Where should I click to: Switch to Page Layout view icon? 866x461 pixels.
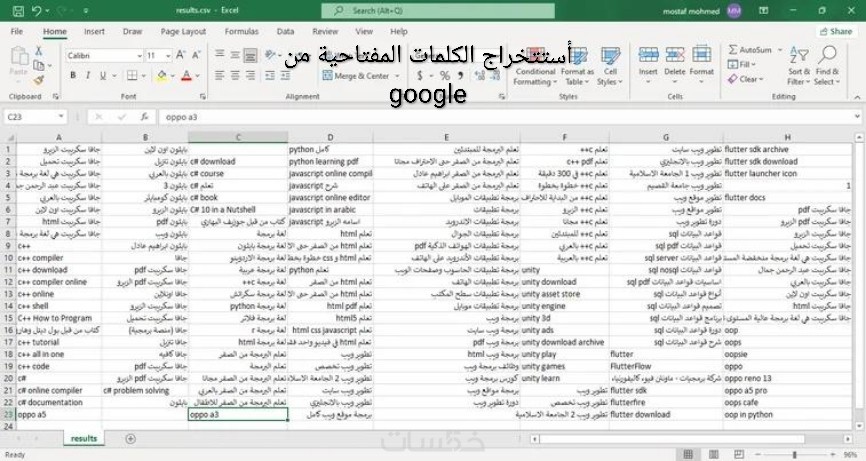714,454
